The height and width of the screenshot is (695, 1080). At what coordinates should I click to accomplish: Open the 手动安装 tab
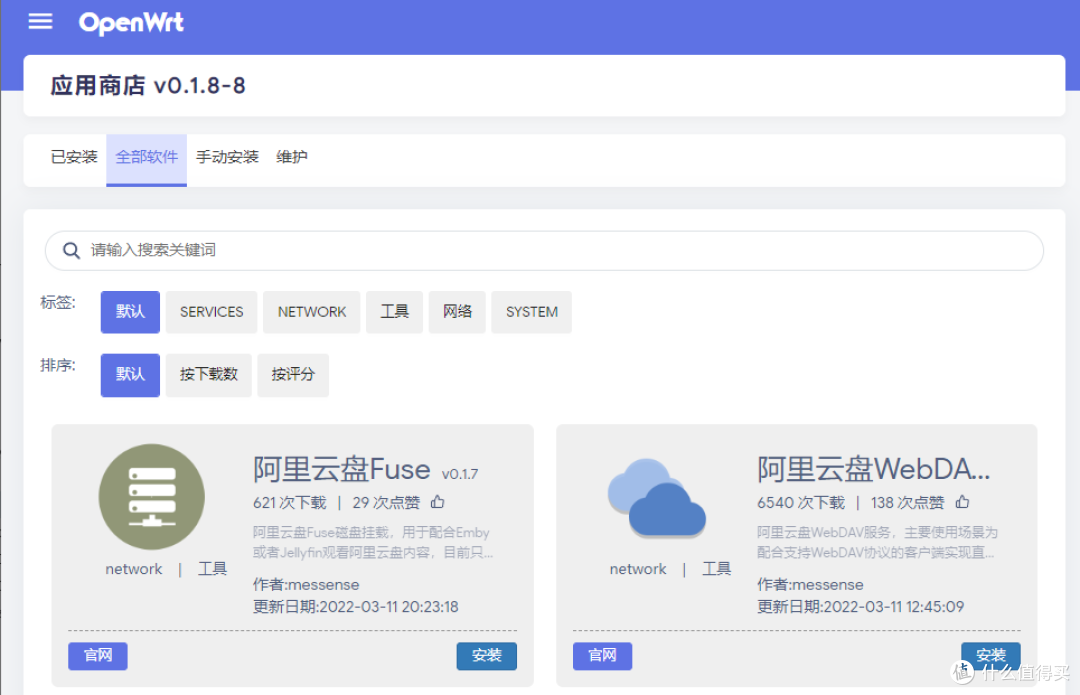227,157
